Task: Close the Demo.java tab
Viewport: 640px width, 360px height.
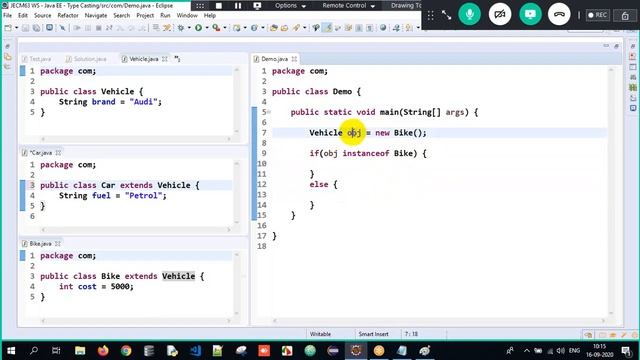Action: [x=294, y=59]
